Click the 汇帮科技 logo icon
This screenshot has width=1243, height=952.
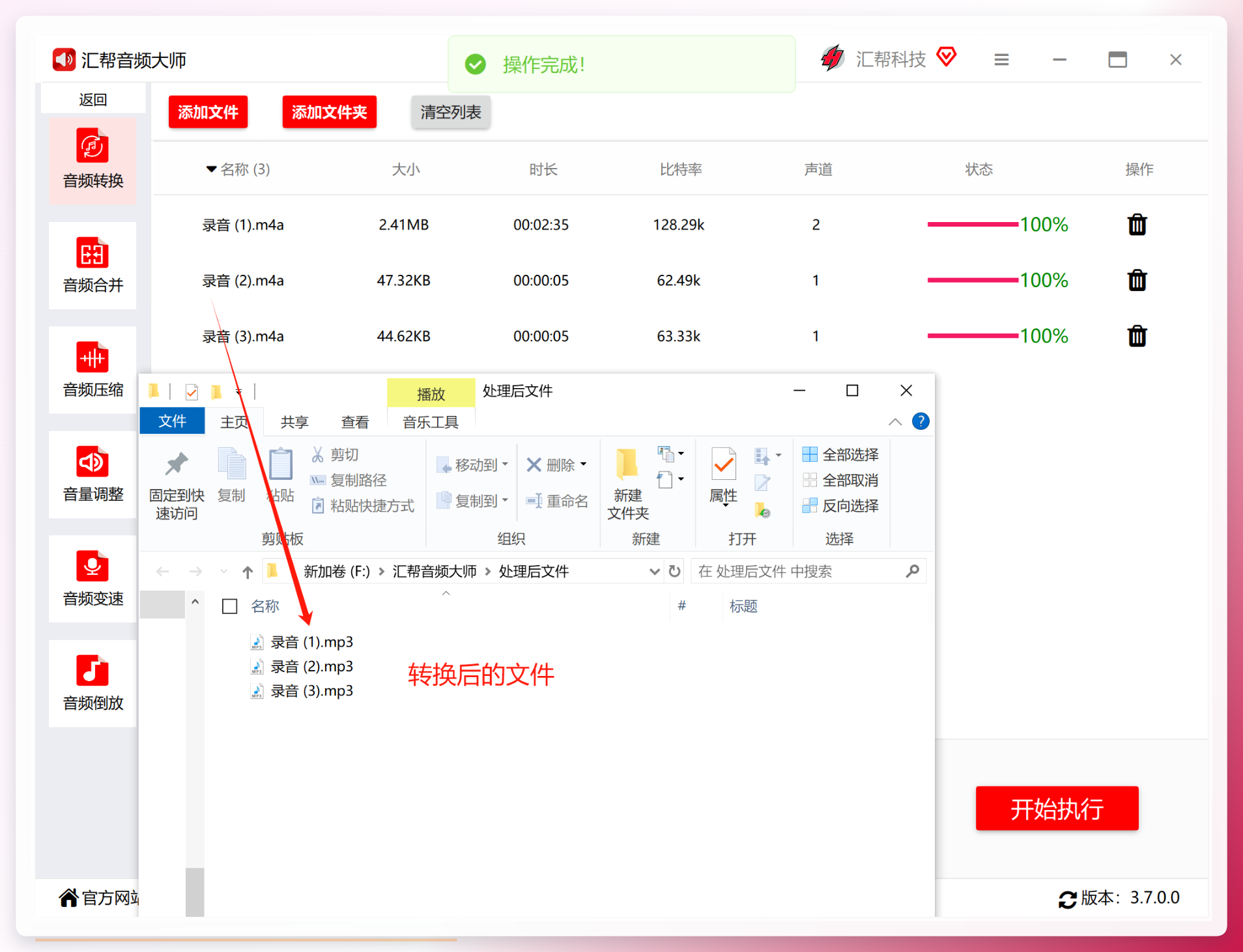click(832, 59)
